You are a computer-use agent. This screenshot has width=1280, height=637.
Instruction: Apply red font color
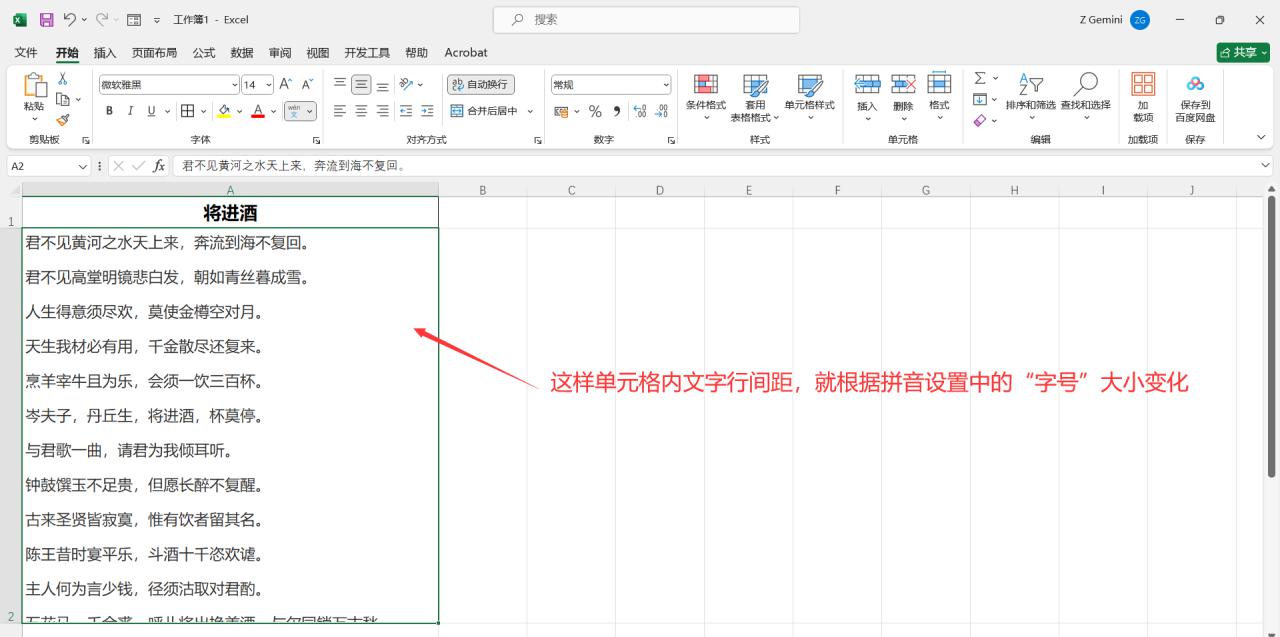(x=258, y=111)
